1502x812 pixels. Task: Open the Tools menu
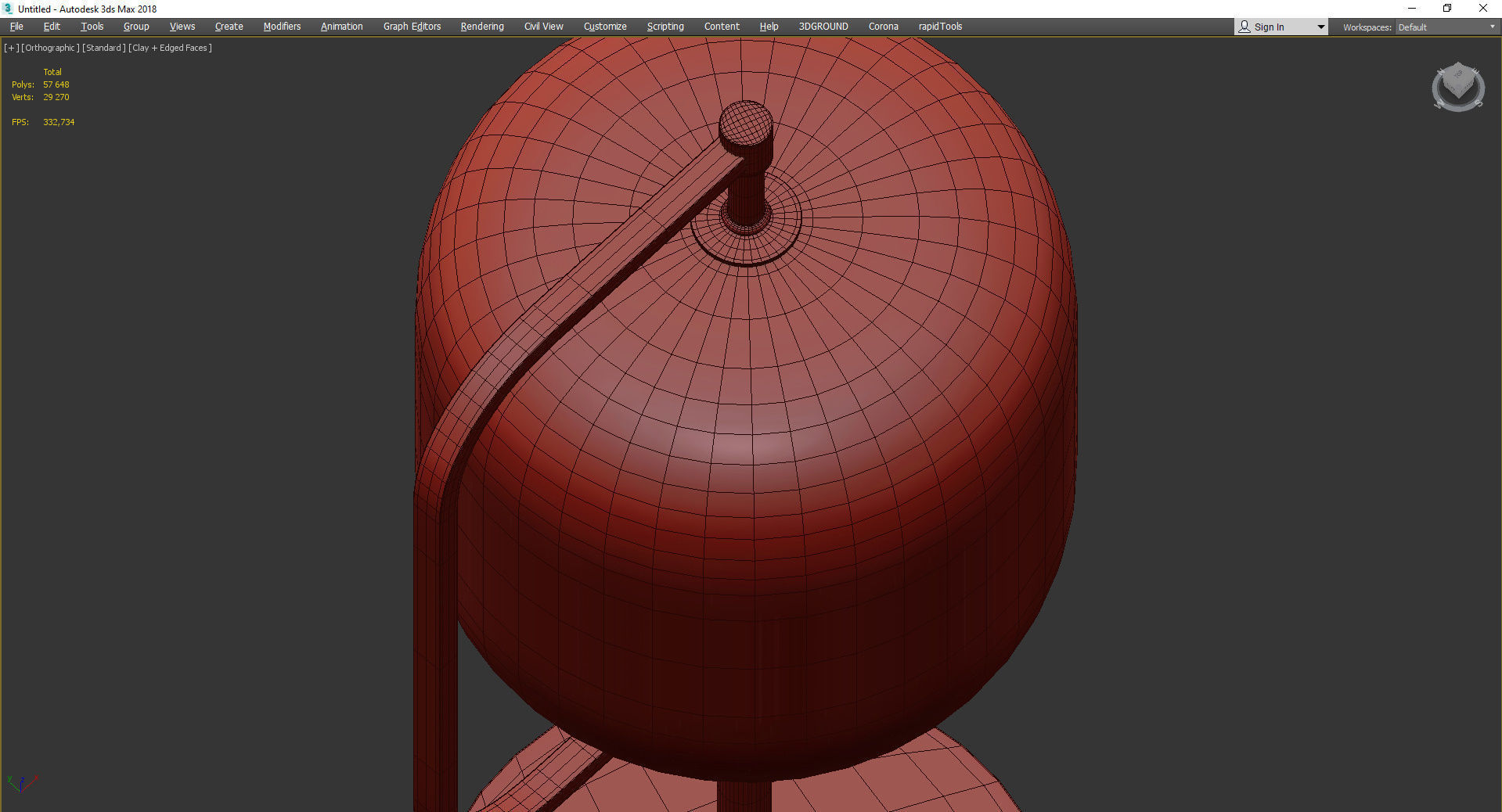[x=92, y=27]
